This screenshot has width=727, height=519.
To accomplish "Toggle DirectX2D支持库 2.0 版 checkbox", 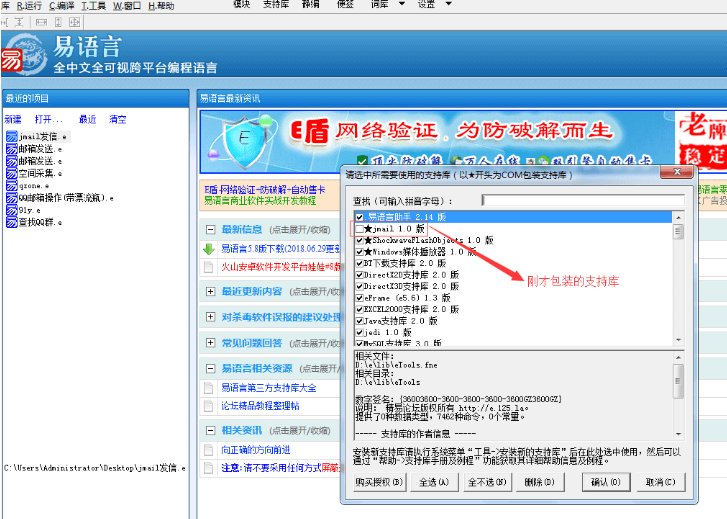I will click(x=359, y=275).
